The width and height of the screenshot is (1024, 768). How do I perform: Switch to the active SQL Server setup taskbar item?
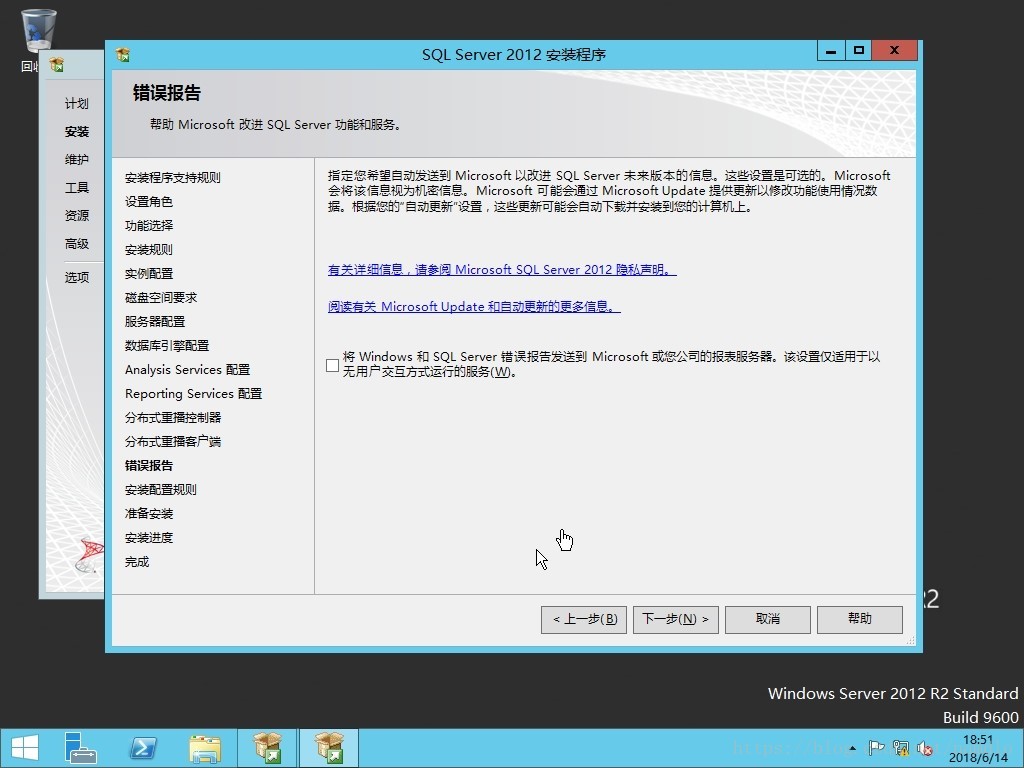(x=329, y=748)
